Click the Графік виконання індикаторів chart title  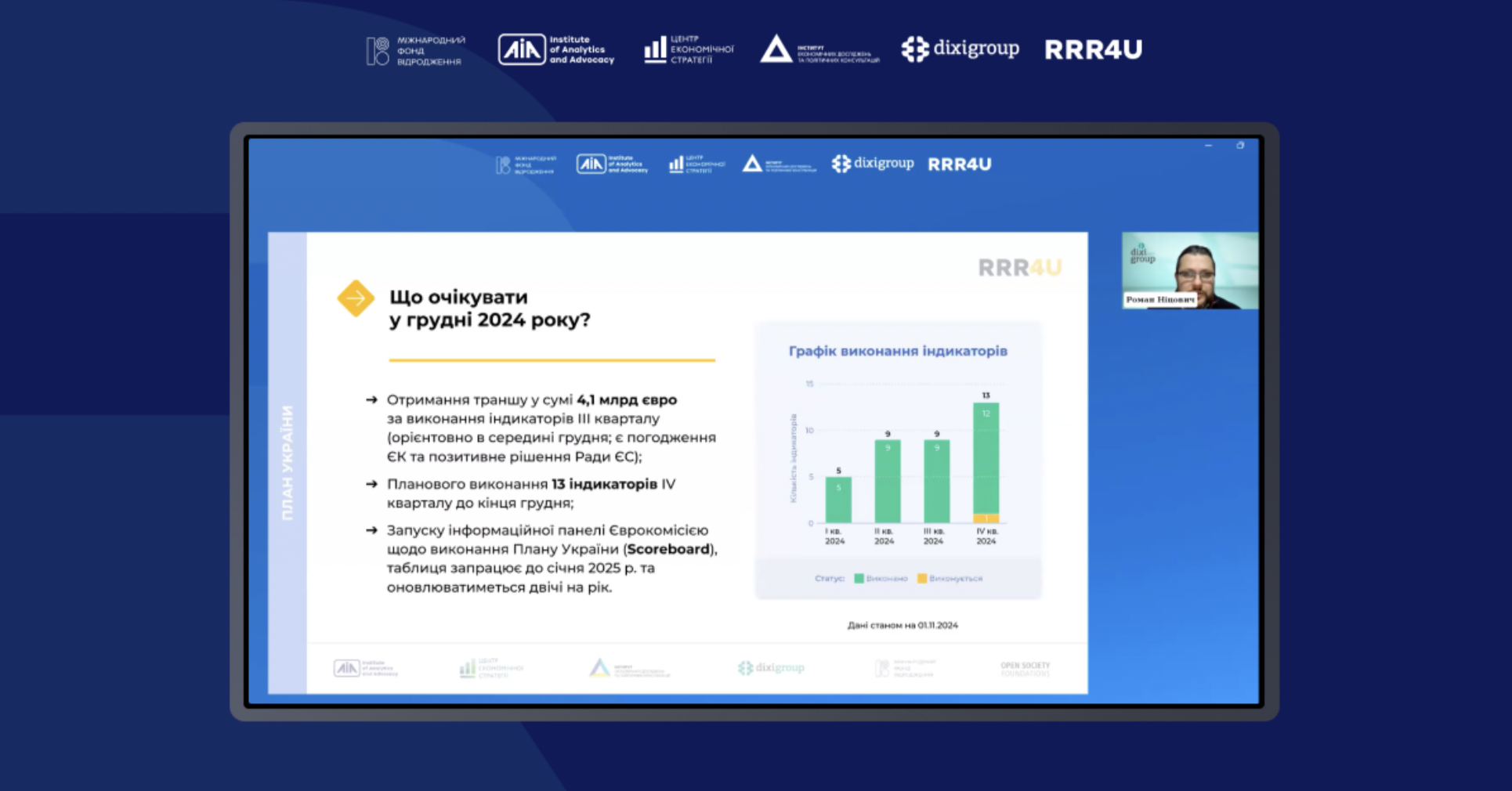[898, 351]
